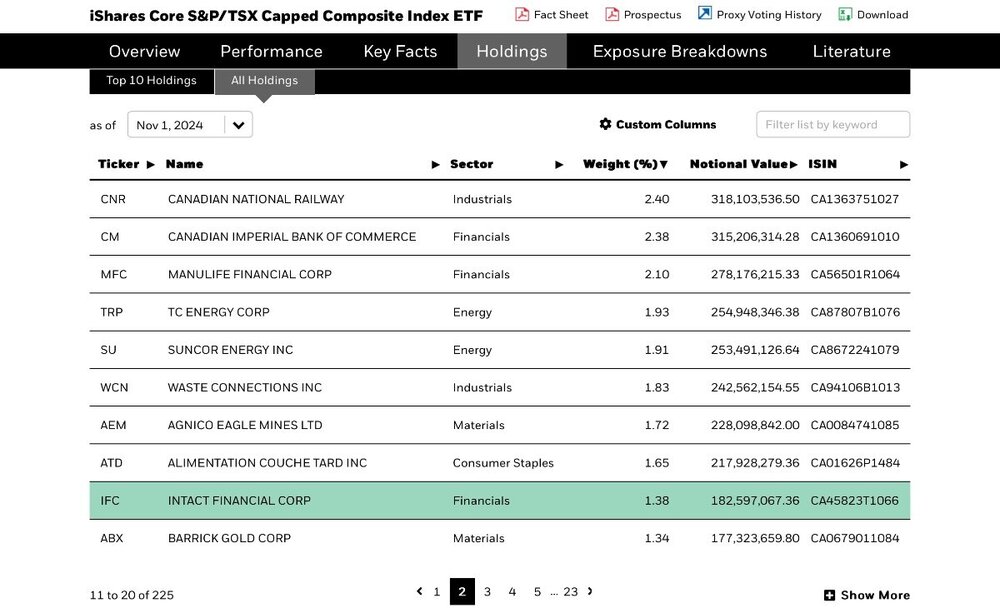Go to page 4 of holdings
1000x613 pixels.
pyautogui.click(x=512, y=592)
